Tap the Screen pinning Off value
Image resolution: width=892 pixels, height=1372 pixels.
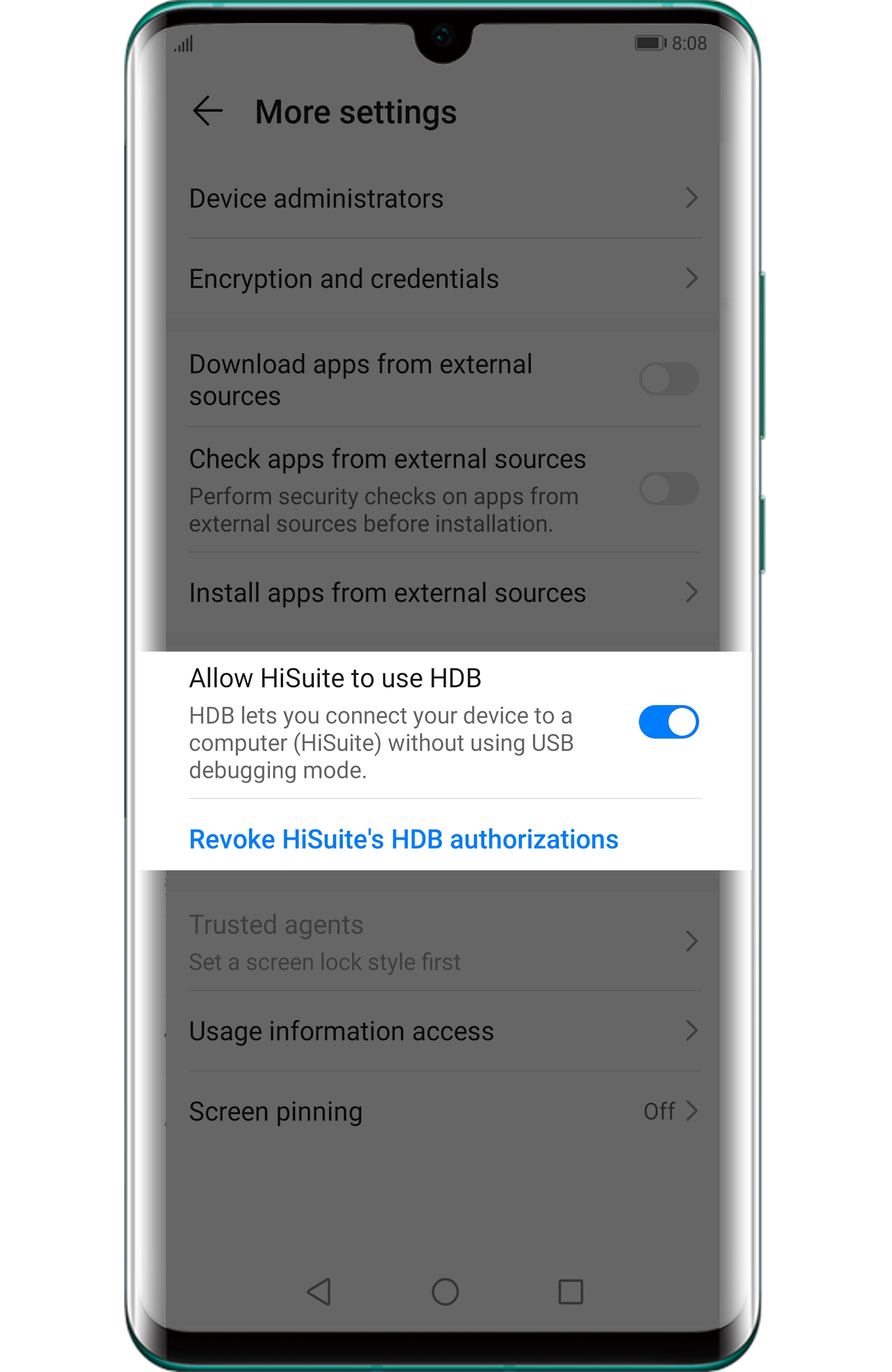(x=659, y=1111)
